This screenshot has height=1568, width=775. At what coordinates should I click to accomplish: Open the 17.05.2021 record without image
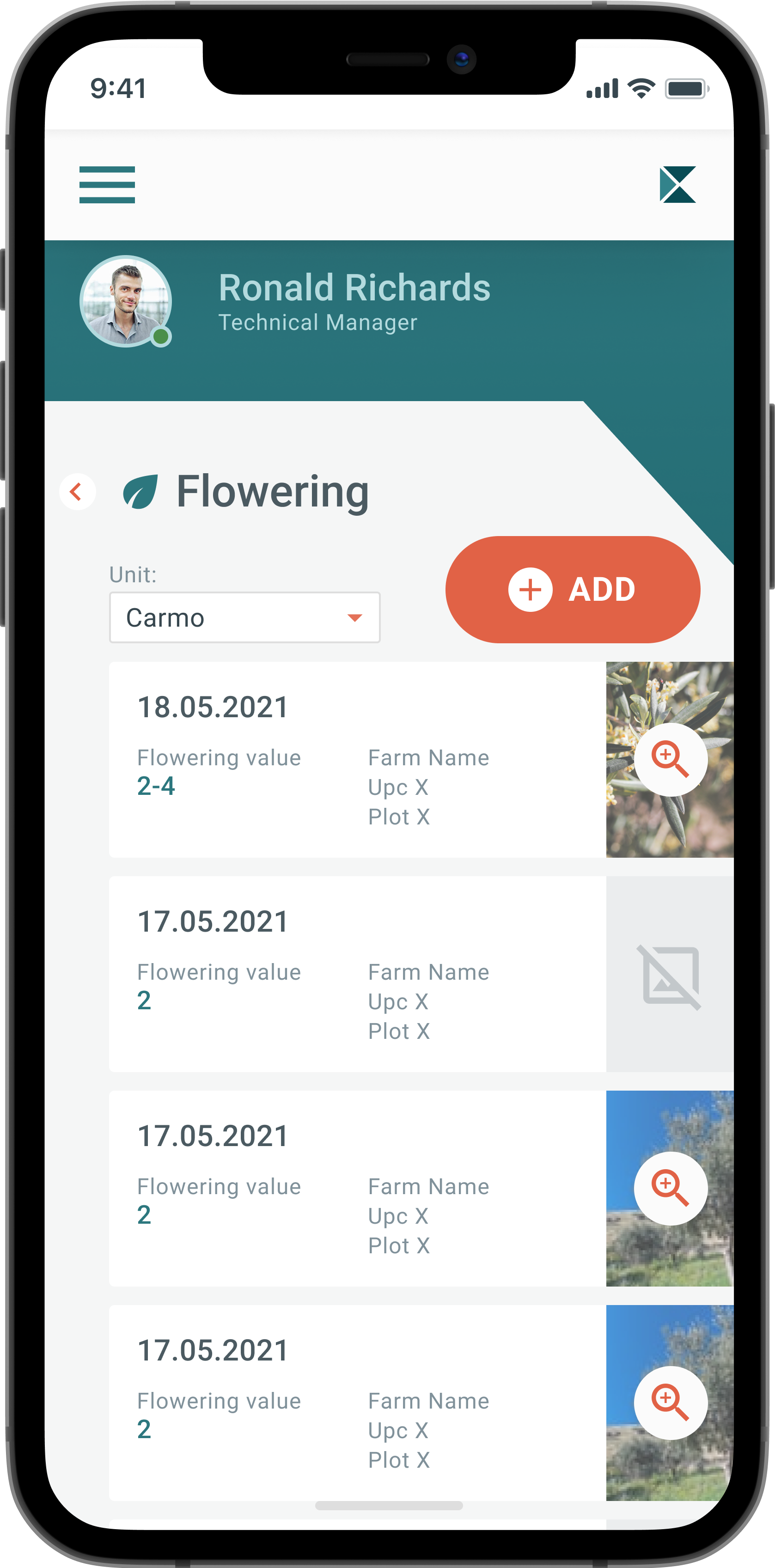[357, 973]
